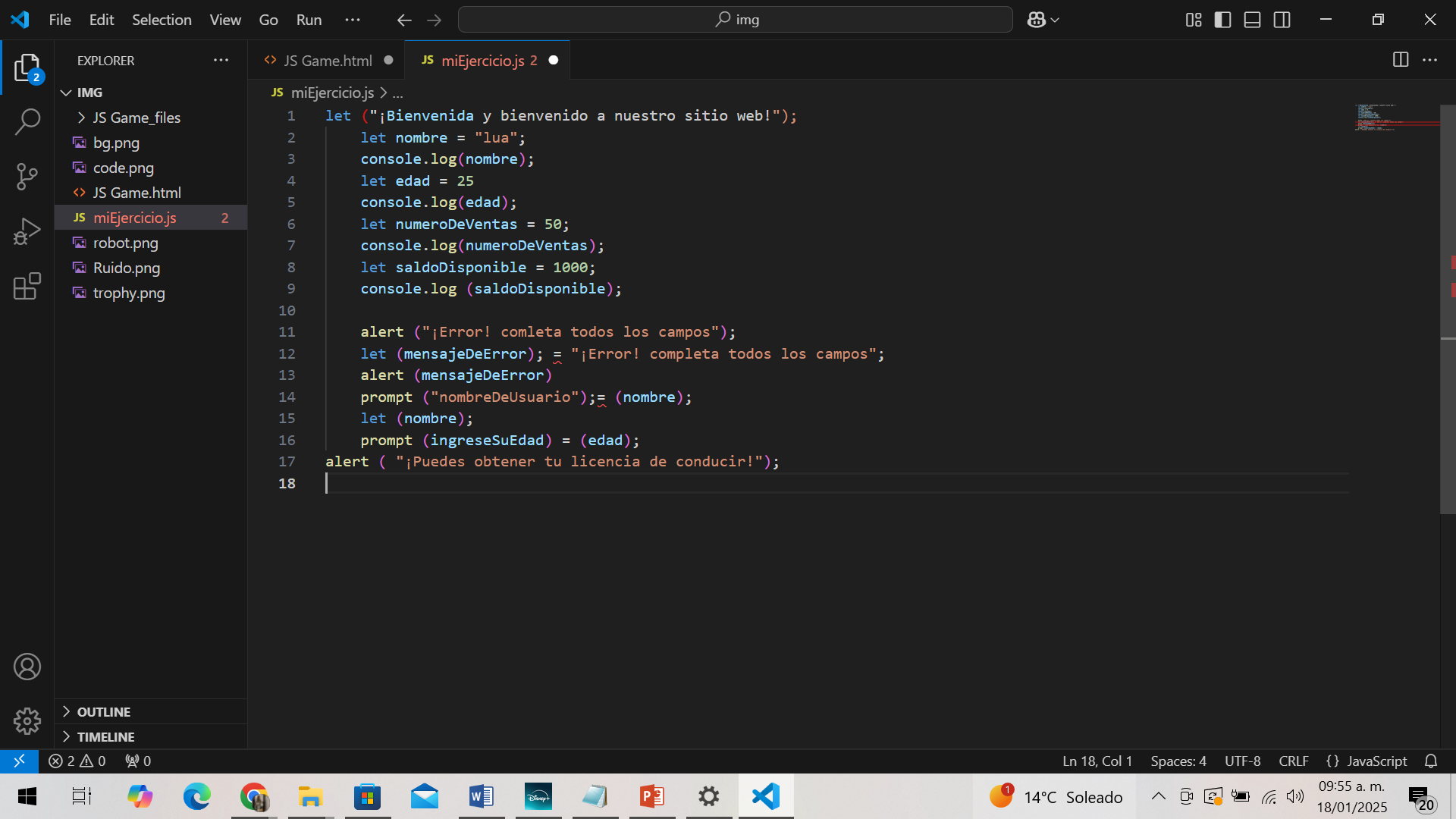Change line endings via CRLF
1456x819 pixels.
1293,761
